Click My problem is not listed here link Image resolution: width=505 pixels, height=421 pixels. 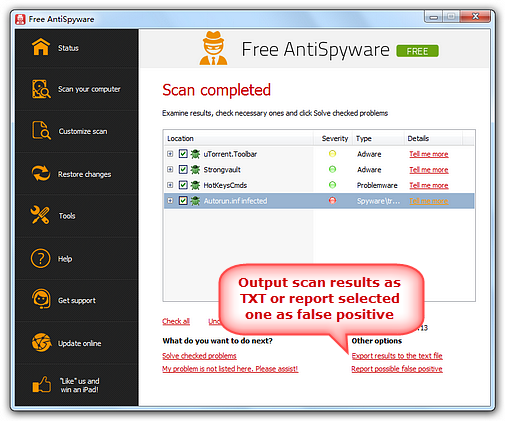(x=230, y=369)
